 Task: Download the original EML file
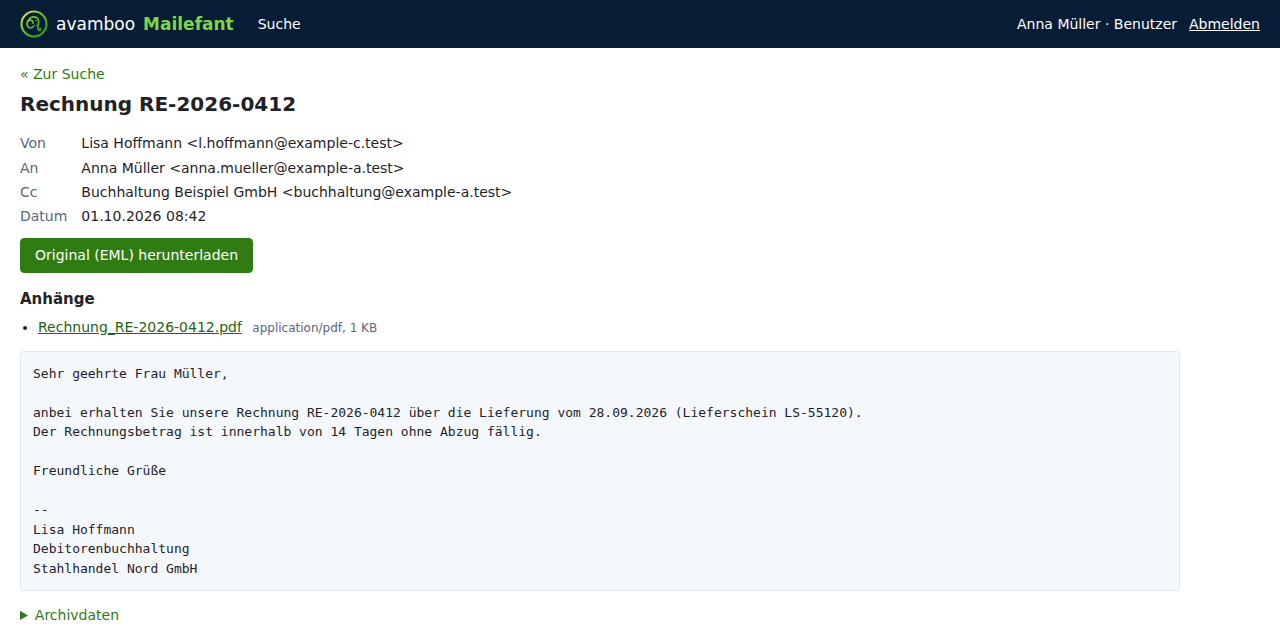coord(136,255)
